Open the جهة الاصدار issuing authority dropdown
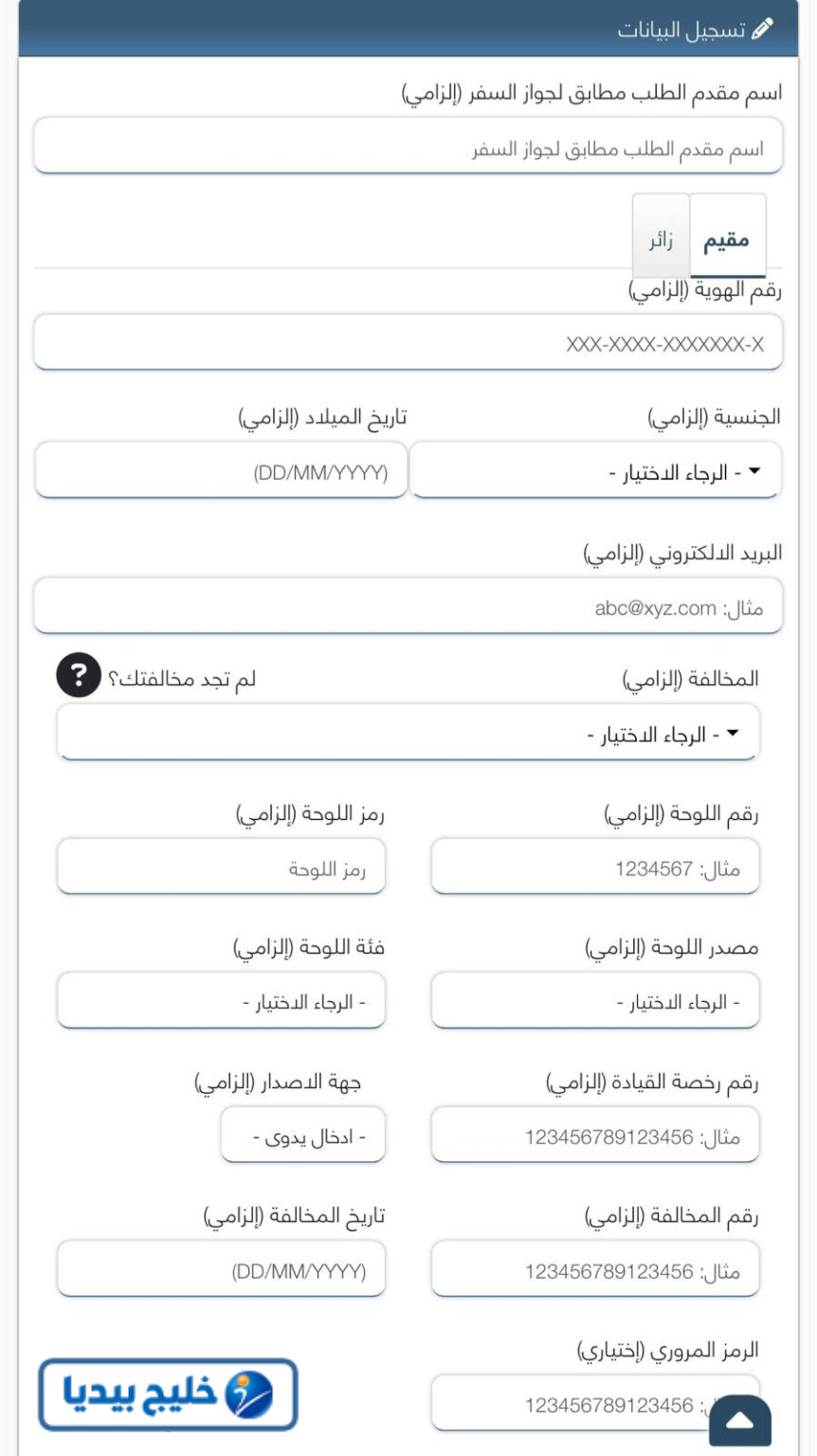The width and height of the screenshot is (817, 1456). coord(303,1135)
